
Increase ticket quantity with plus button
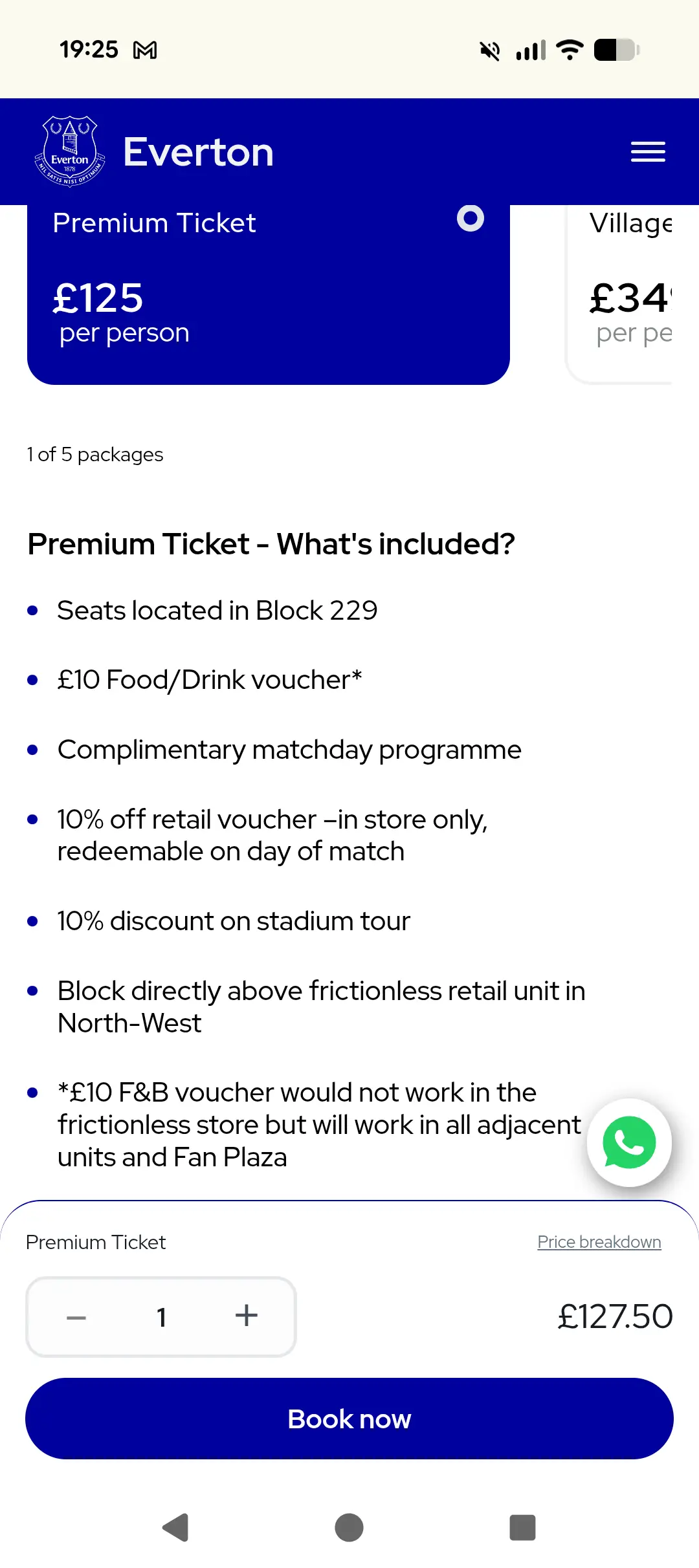point(246,1316)
